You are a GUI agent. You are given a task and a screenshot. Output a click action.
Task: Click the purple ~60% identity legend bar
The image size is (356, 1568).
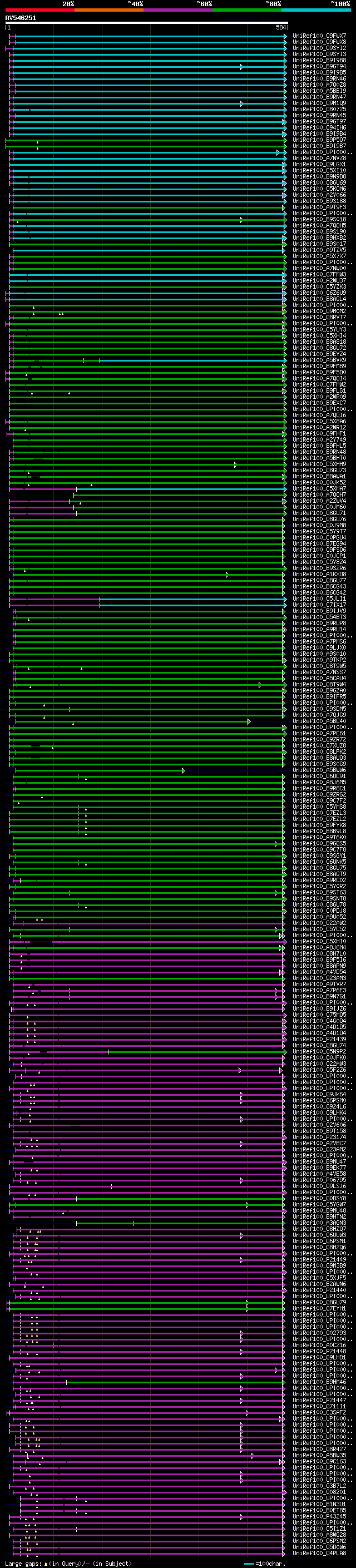[x=179, y=10]
